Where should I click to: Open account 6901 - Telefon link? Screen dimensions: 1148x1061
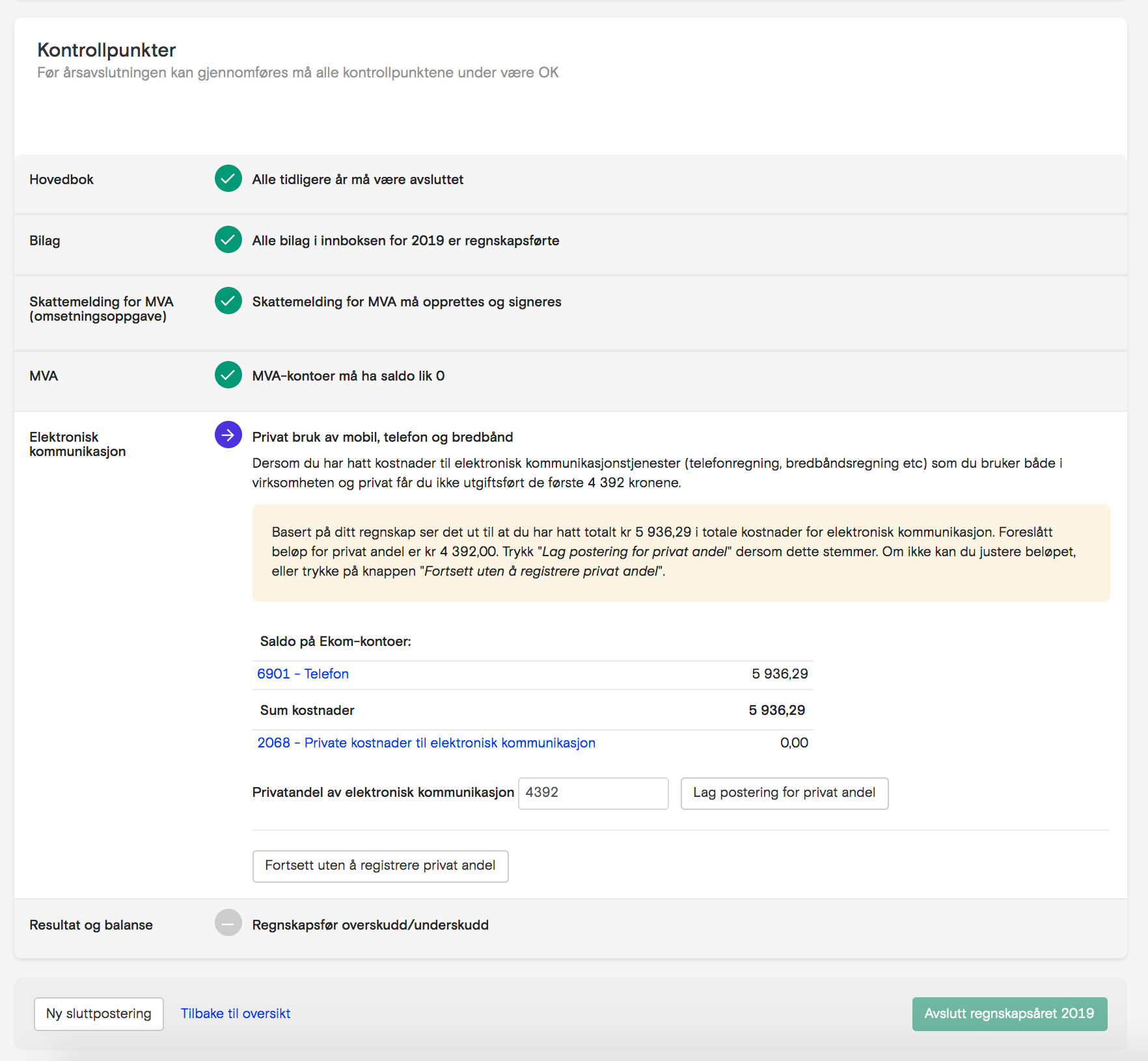303,674
